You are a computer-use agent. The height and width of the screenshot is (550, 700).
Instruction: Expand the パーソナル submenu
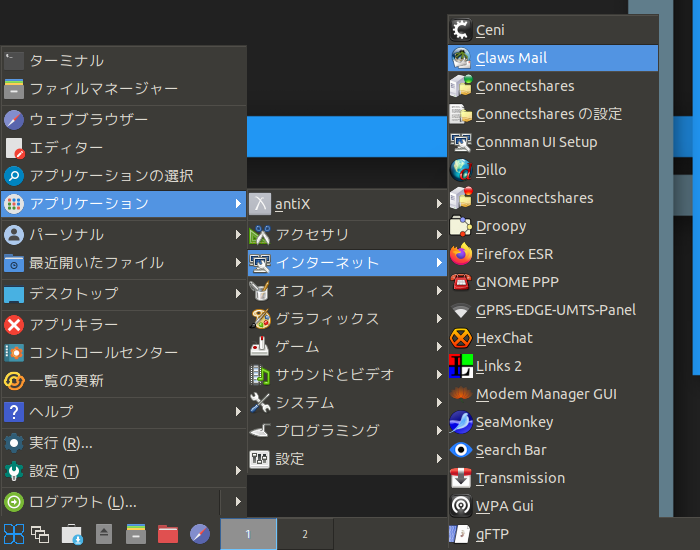[124, 235]
